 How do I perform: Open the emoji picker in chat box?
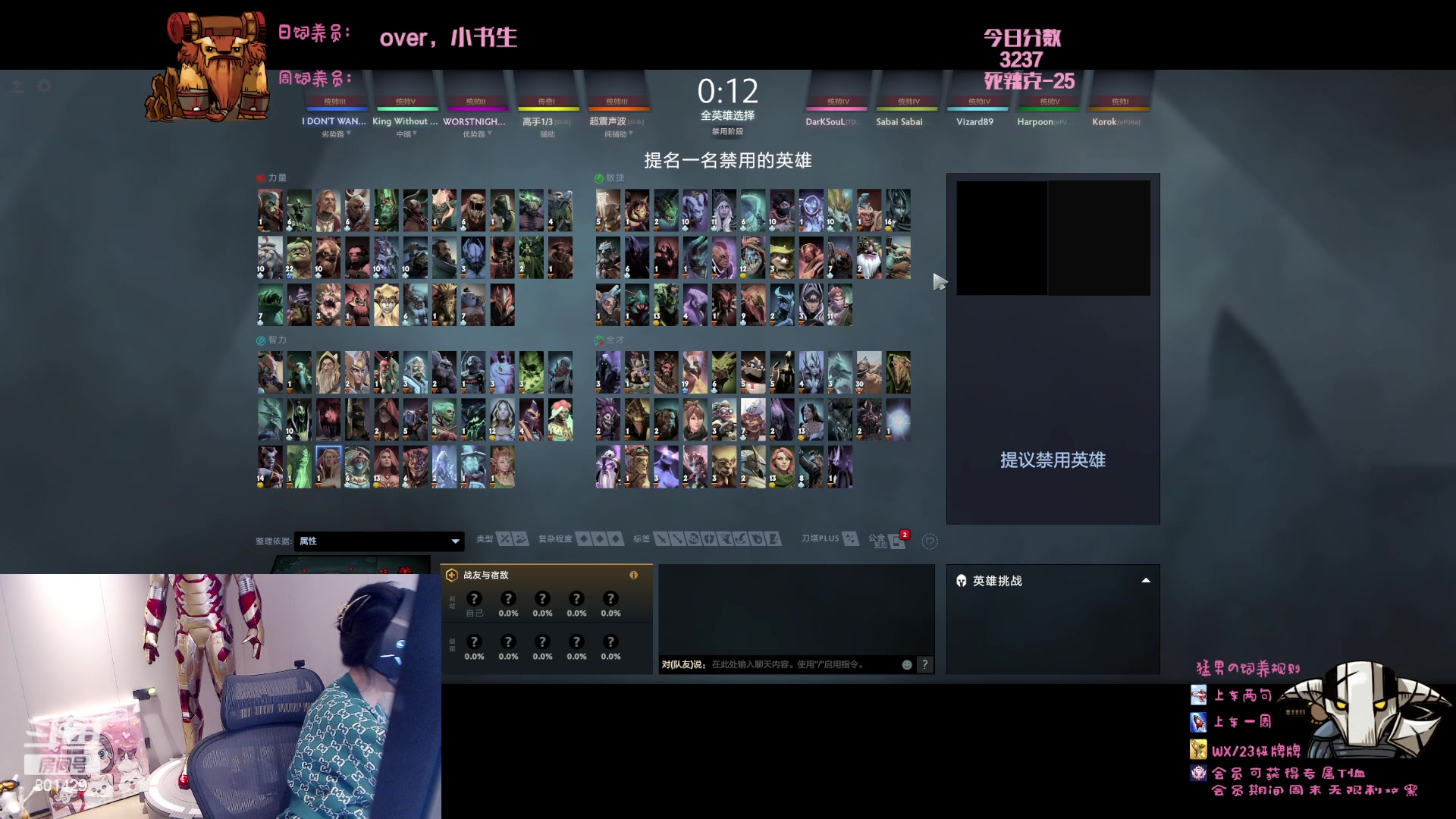click(907, 665)
